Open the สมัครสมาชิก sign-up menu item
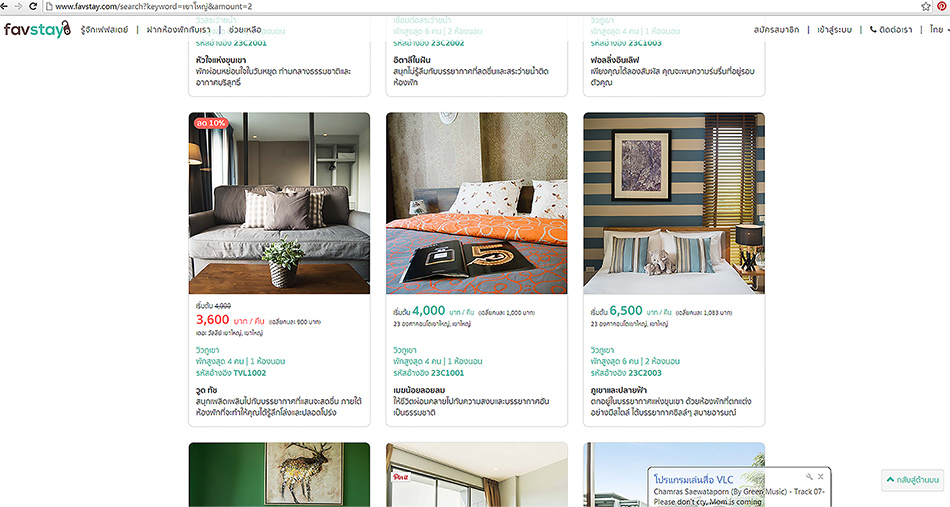The width and height of the screenshot is (950, 507). [776, 29]
